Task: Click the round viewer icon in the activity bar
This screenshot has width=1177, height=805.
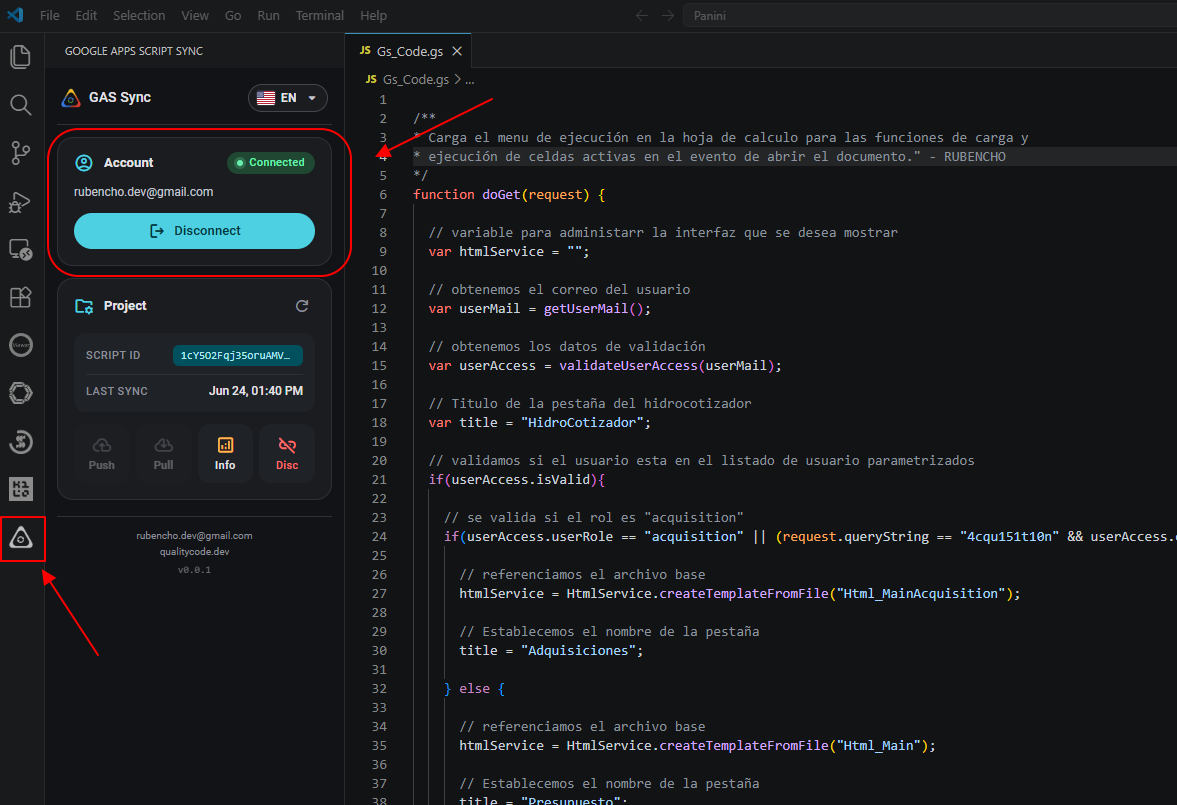Action: pos(20,345)
